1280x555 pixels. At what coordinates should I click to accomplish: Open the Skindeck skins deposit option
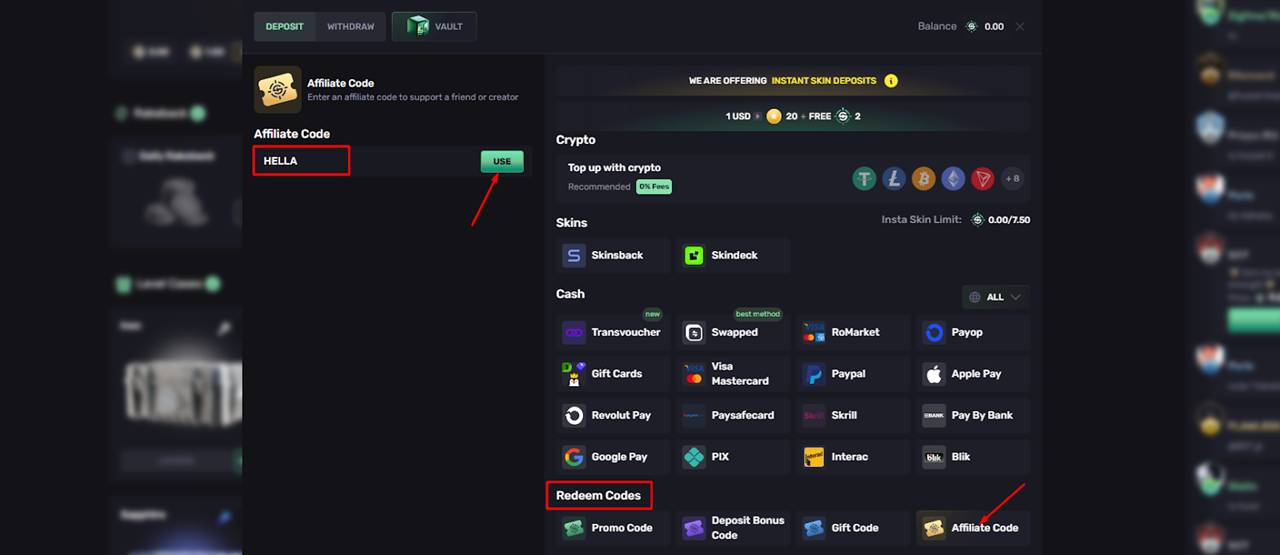coord(733,256)
